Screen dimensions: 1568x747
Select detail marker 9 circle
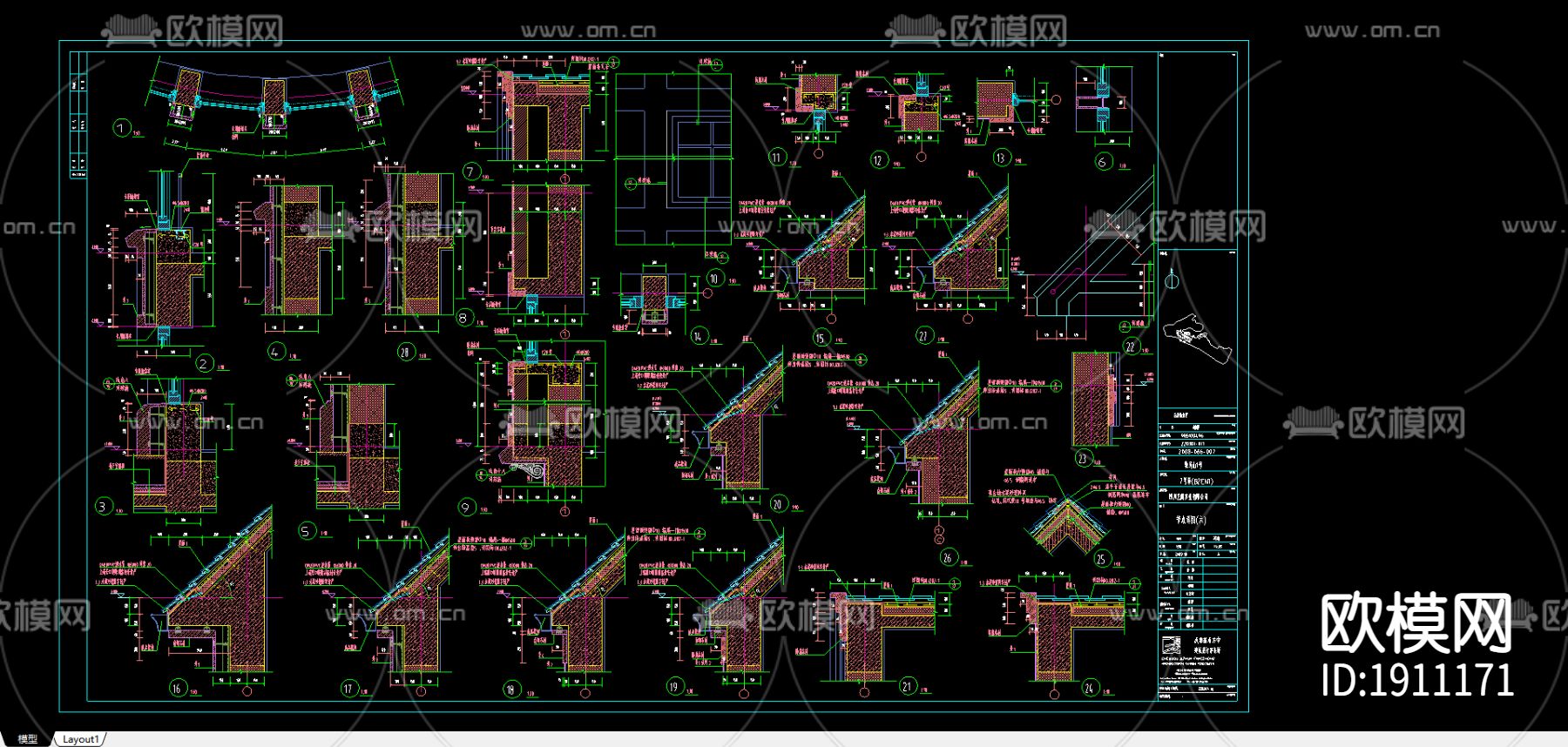click(x=465, y=508)
